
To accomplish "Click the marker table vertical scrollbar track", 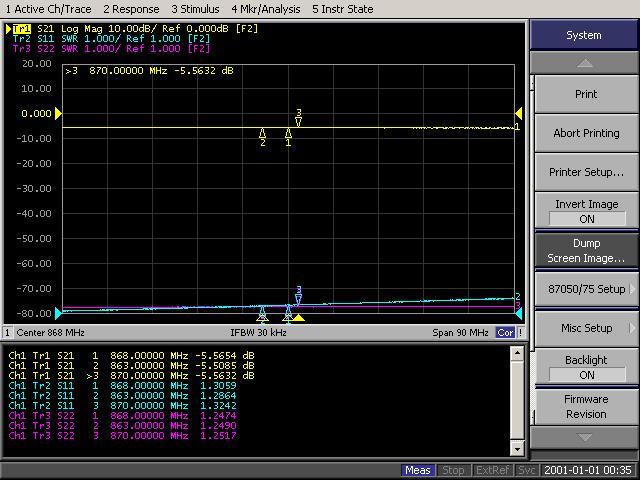I will pyautogui.click(x=518, y=400).
